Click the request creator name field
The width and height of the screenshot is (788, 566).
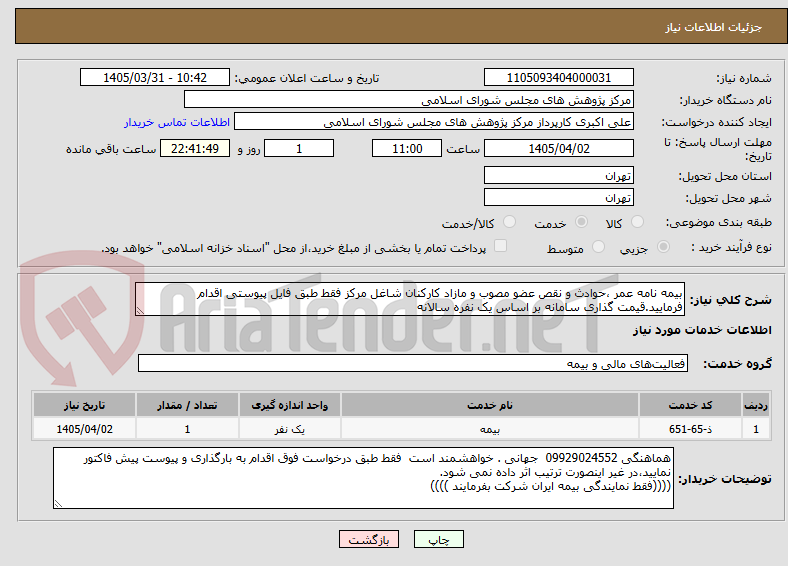[x=434, y=122]
